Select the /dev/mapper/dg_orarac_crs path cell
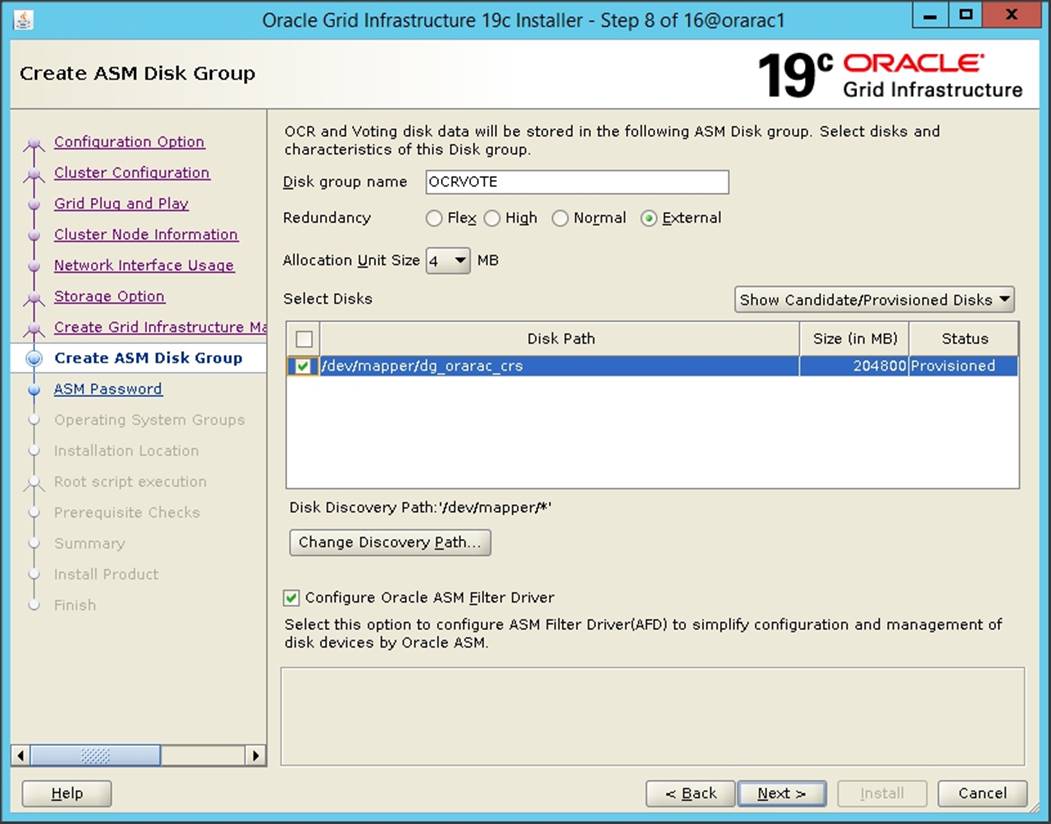Image resolution: width=1051 pixels, height=824 pixels. (560, 366)
